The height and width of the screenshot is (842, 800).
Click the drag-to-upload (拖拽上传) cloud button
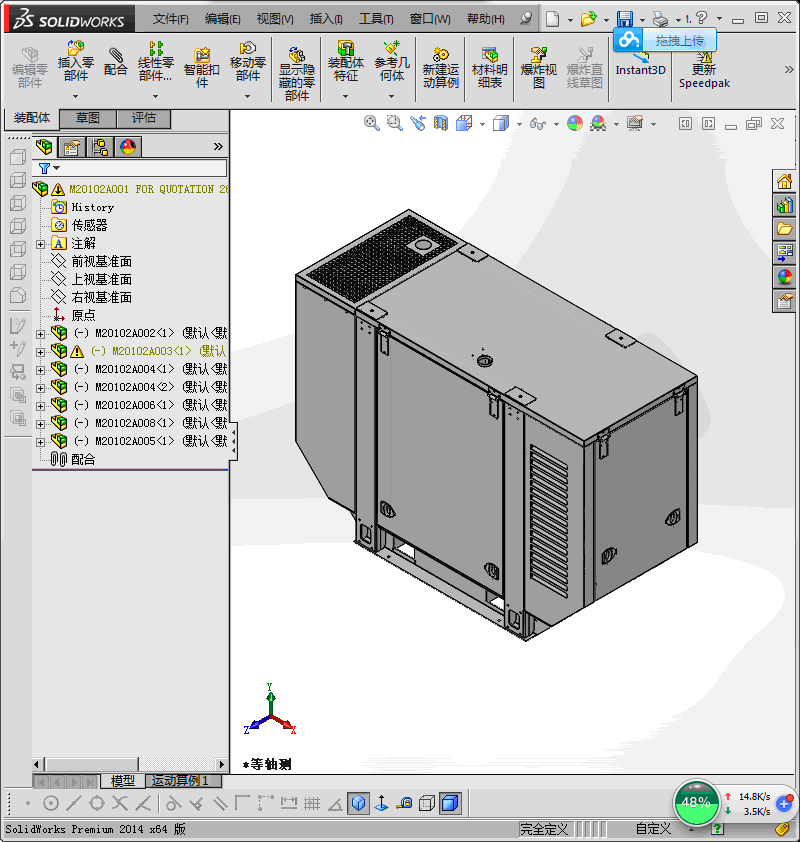pyautogui.click(x=665, y=40)
